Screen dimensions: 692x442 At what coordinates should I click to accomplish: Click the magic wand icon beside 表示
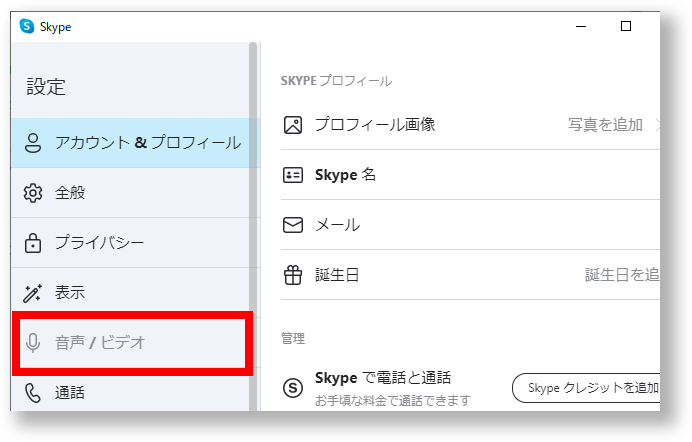[33, 293]
